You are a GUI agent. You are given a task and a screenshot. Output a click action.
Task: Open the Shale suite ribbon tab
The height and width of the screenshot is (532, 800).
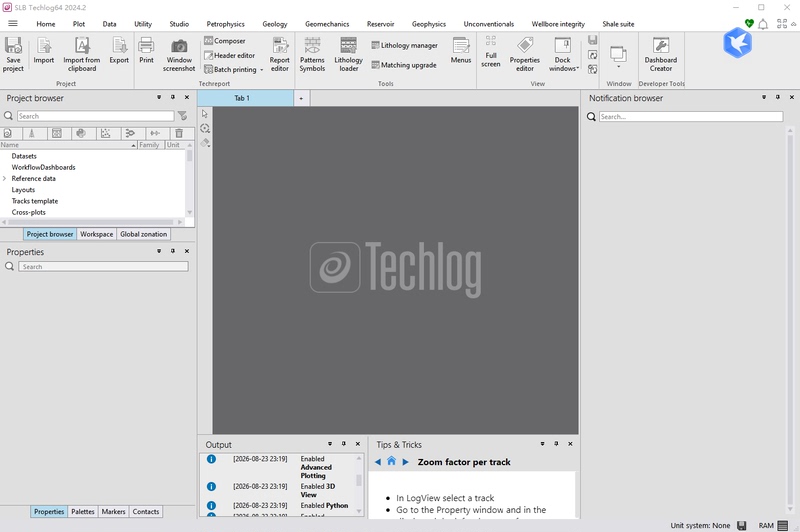618,24
